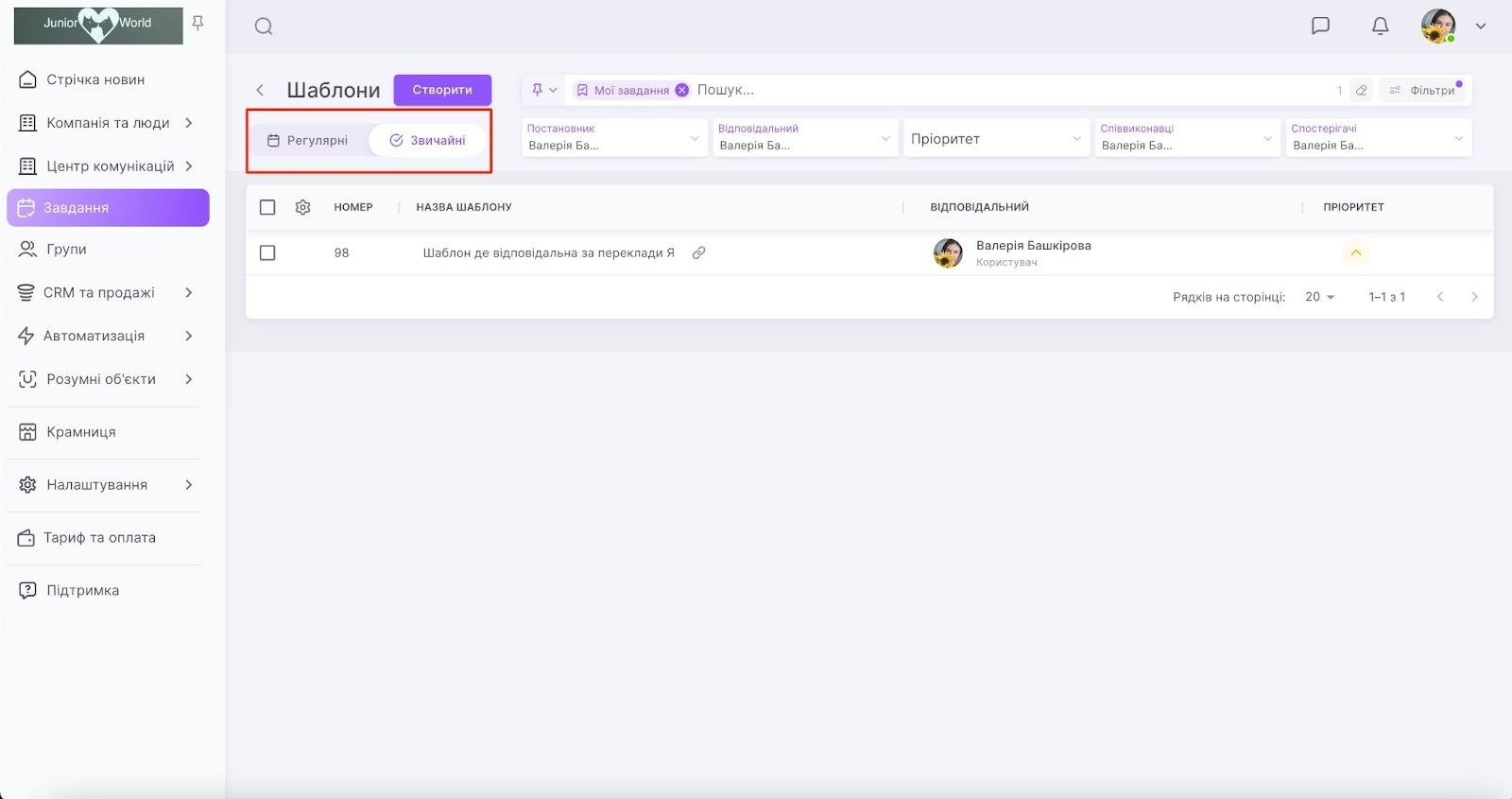1512x799 pixels.
Task: Click the Створити button
Action: (442, 90)
